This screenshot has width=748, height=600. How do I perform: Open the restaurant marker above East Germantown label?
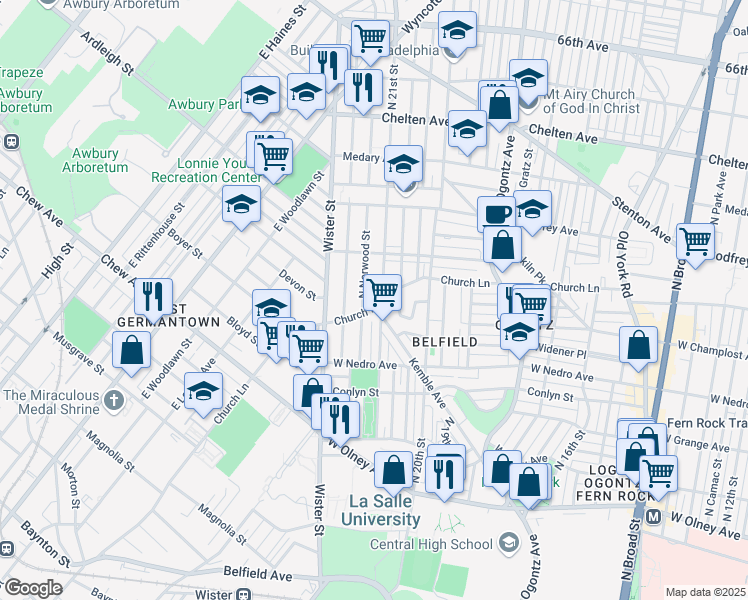(153, 298)
